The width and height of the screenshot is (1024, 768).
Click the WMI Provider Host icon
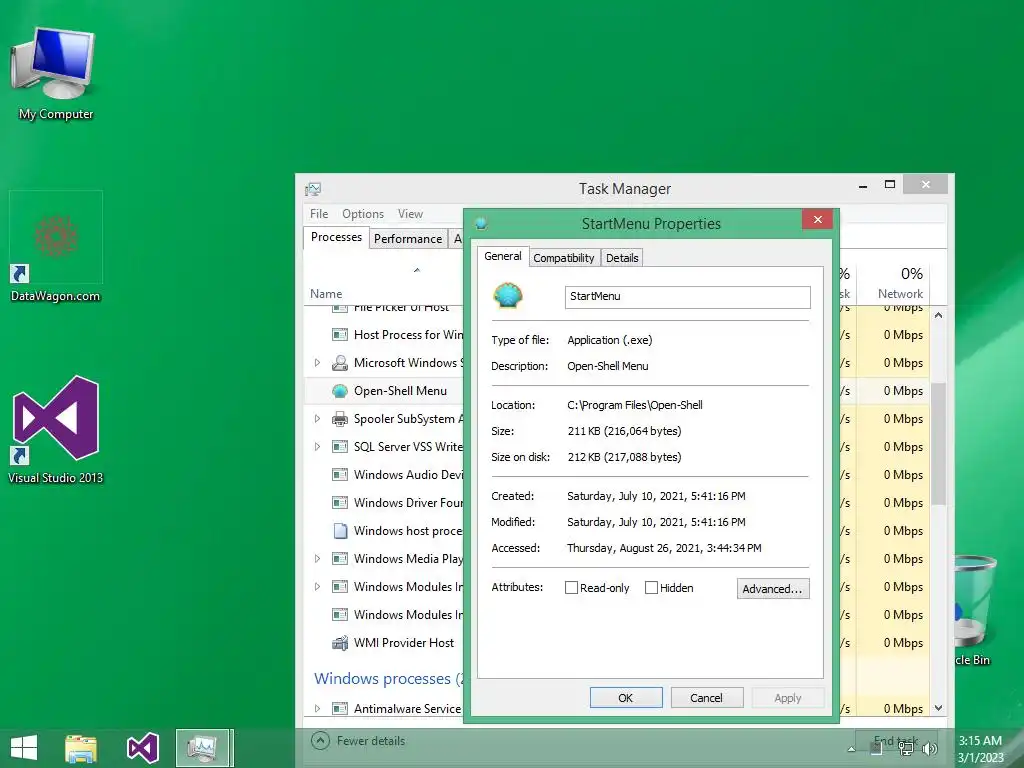[340, 643]
